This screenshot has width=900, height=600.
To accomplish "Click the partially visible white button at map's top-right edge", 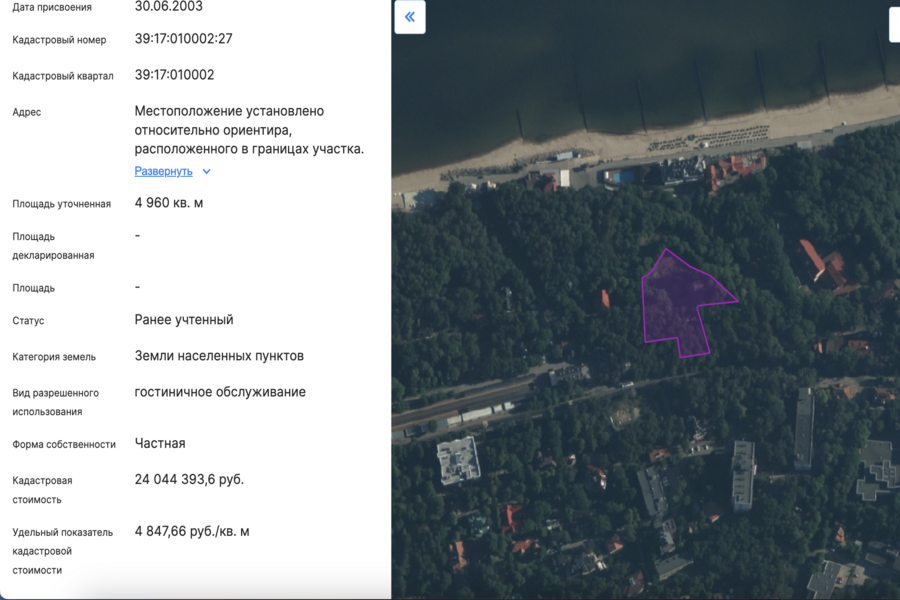I will click(894, 24).
